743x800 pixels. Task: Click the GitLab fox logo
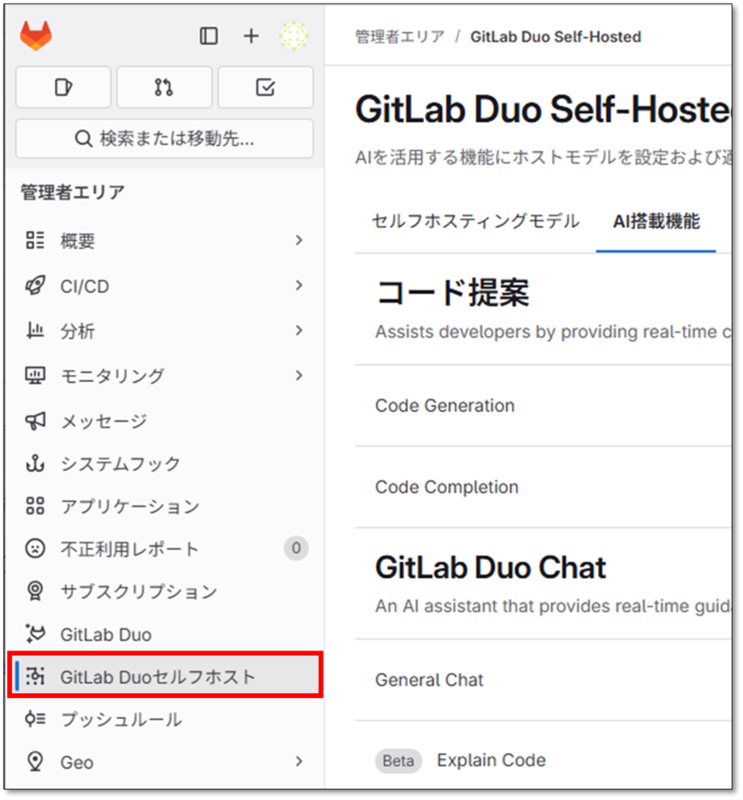[x=36, y=36]
